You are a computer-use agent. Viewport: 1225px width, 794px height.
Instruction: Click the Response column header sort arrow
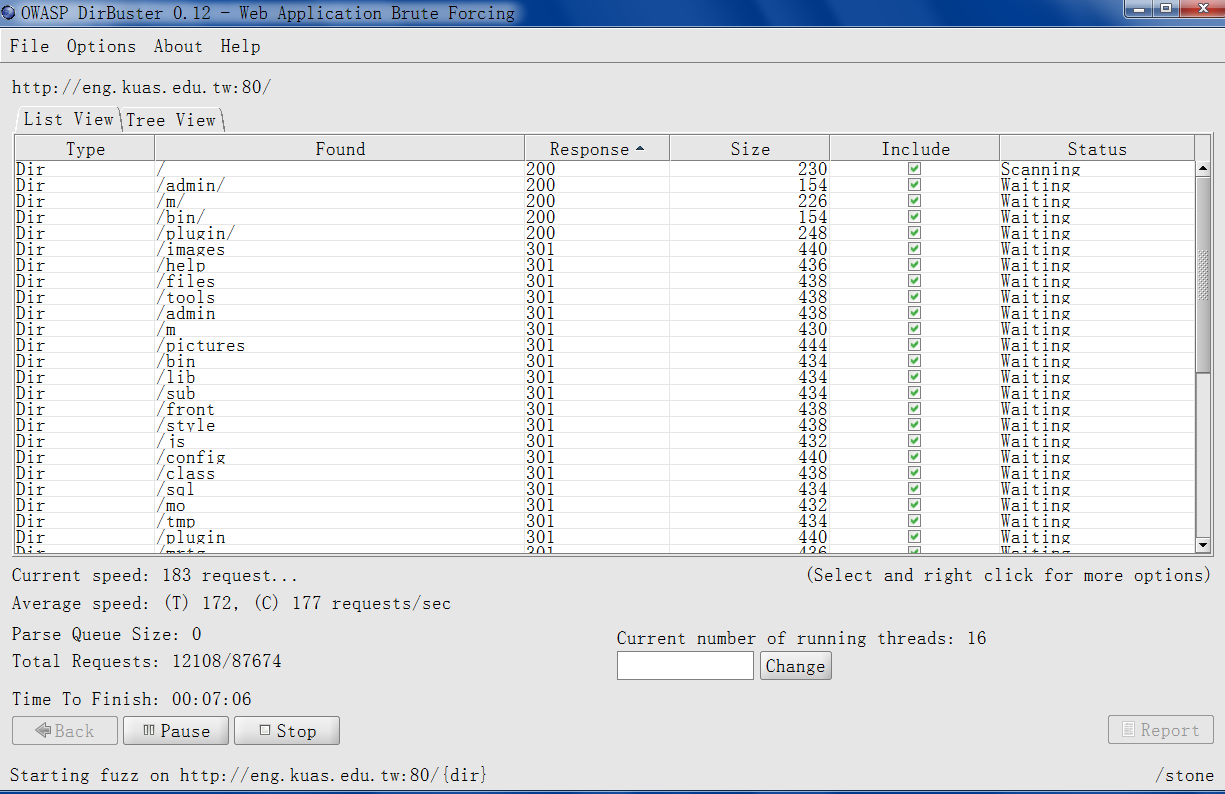(x=640, y=149)
